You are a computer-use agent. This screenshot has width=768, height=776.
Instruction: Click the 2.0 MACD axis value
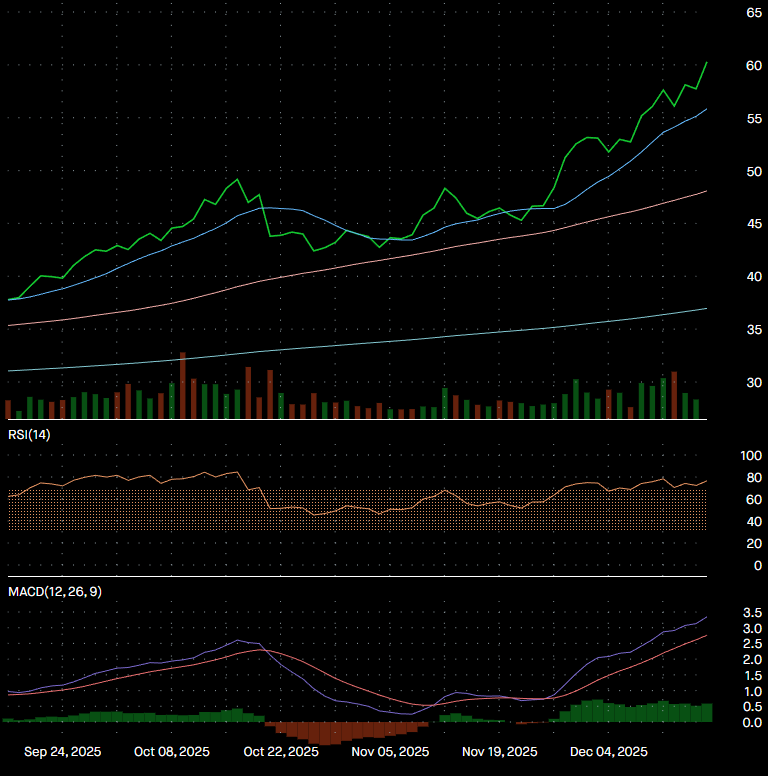[752, 660]
